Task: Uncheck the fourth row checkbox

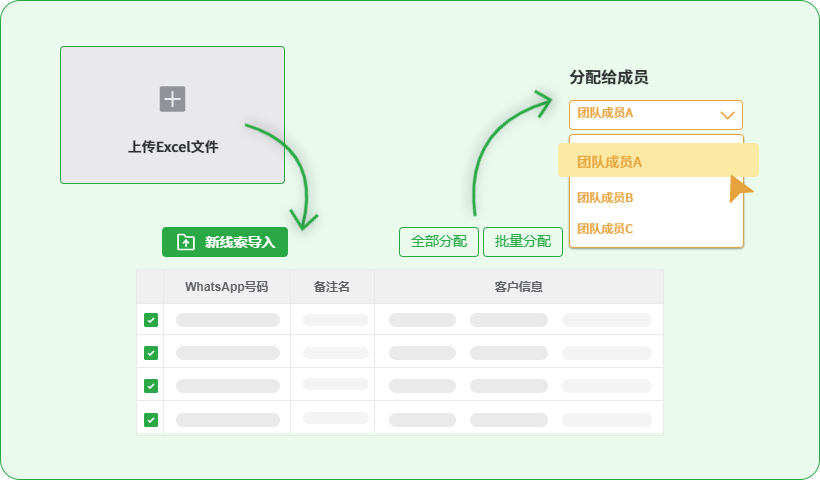Action: tap(151, 419)
